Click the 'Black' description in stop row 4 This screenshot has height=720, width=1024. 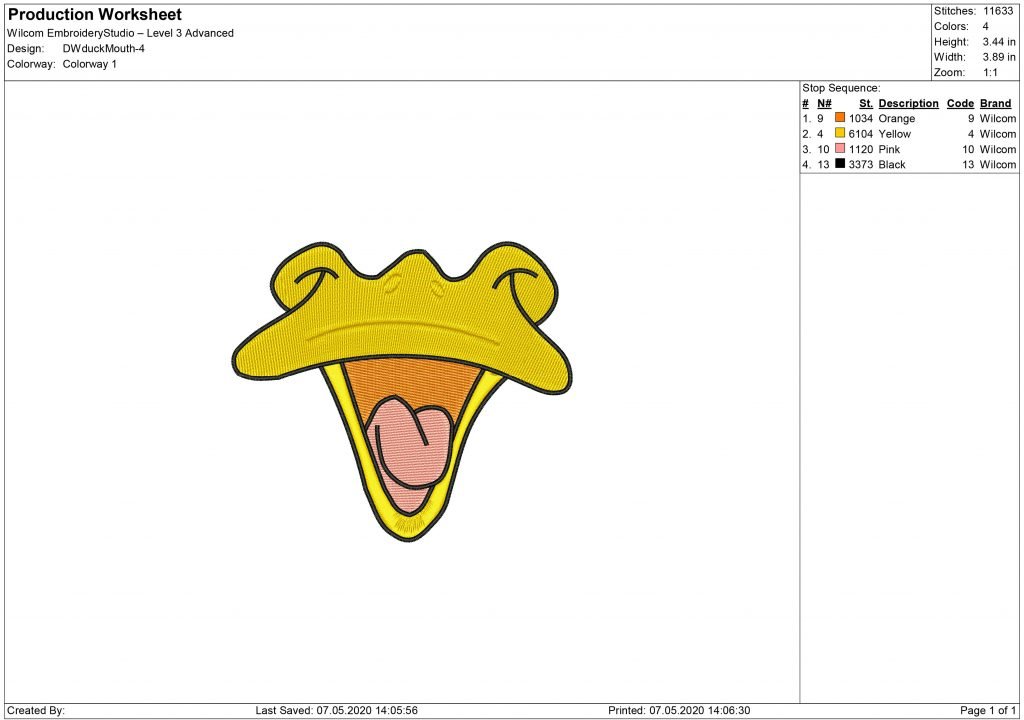click(892, 165)
